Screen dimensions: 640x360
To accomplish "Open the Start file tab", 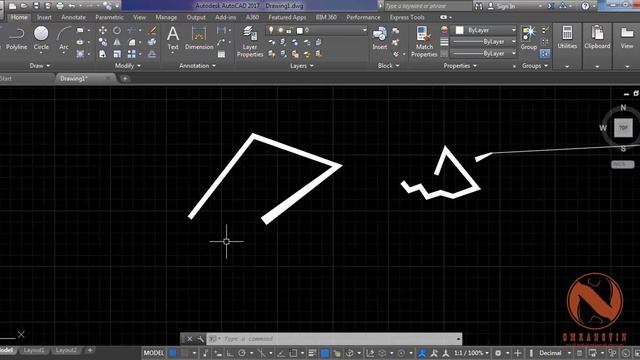I will [x=6, y=78].
